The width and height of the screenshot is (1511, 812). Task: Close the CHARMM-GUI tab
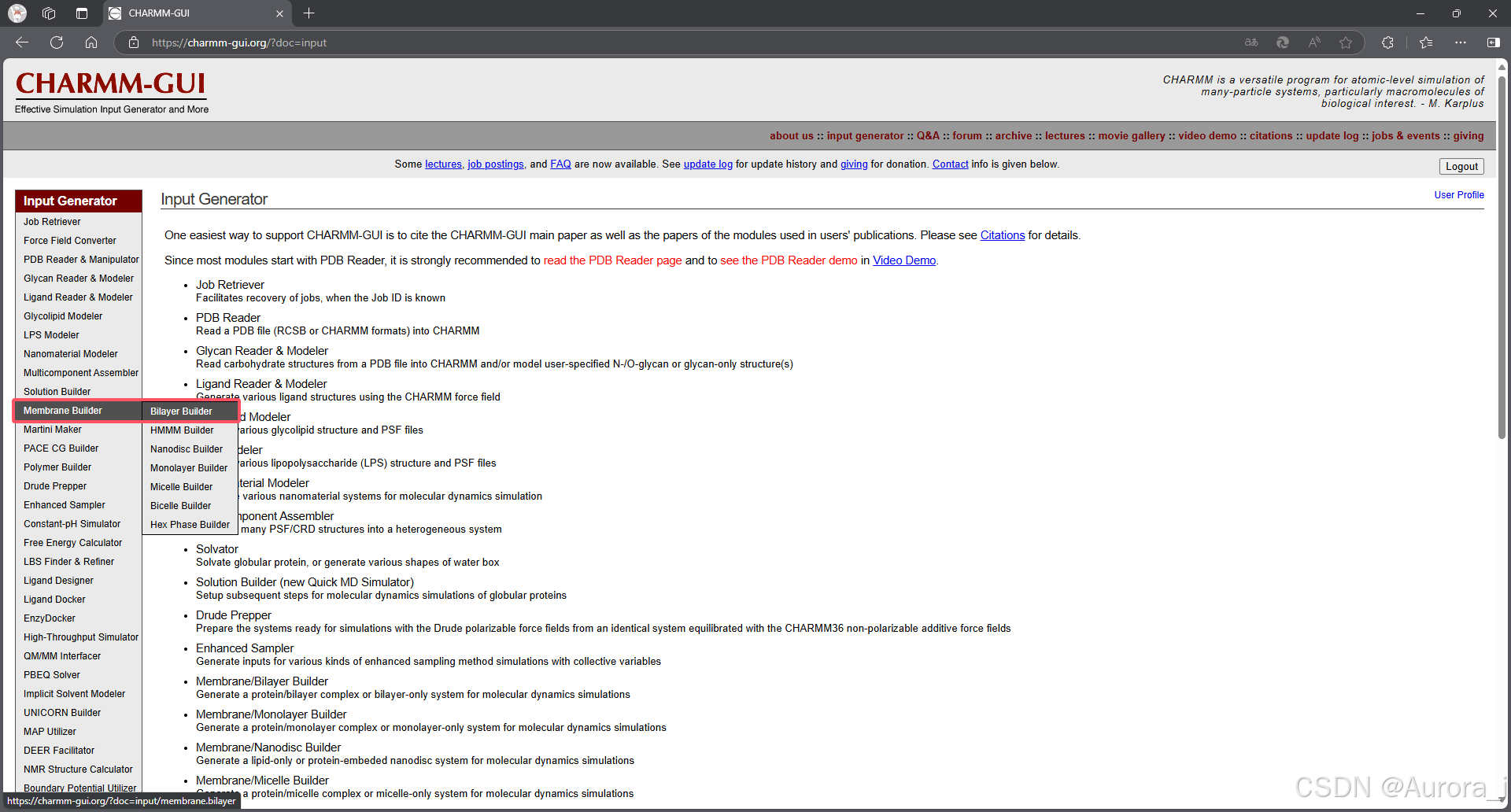click(279, 13)
